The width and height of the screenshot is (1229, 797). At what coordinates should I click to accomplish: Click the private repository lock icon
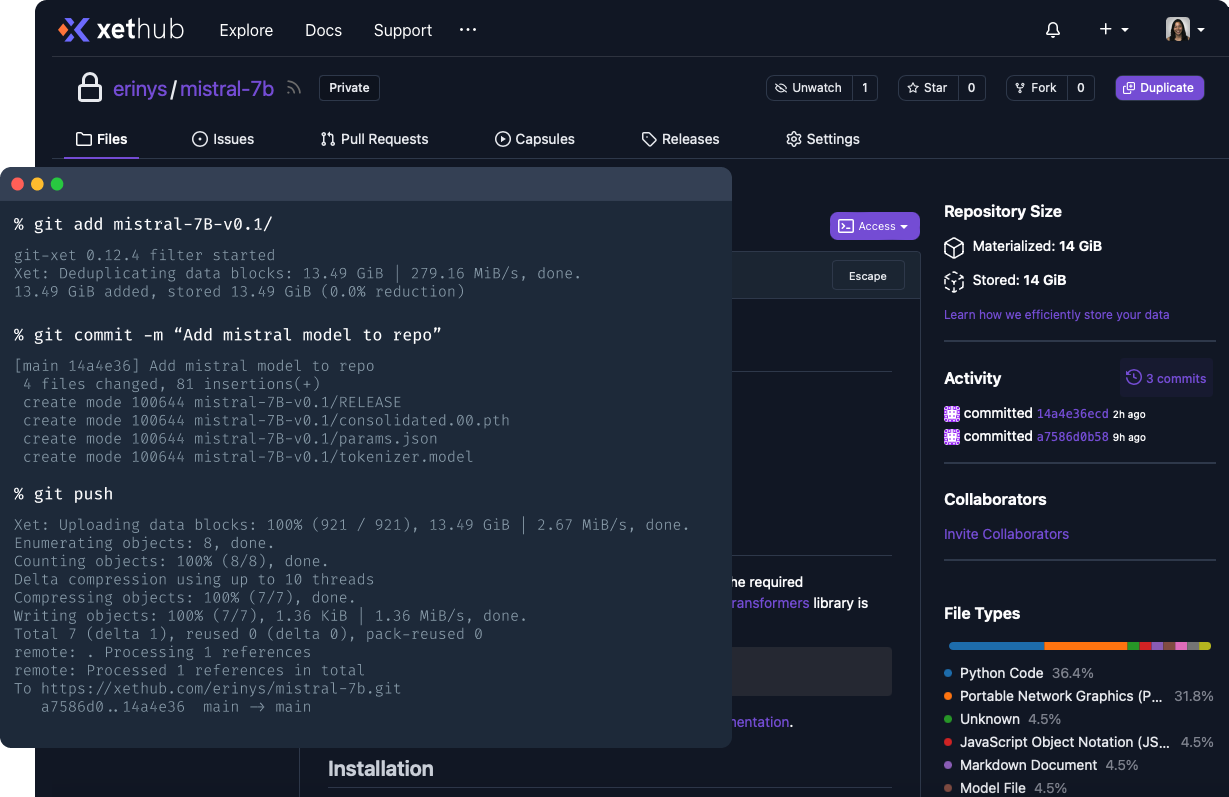coord(90,88)
